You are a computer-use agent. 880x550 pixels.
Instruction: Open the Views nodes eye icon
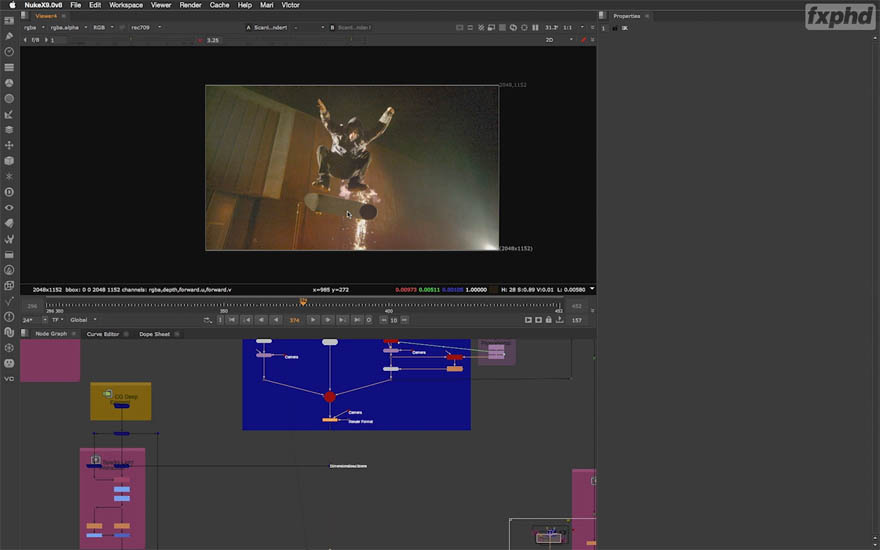(9, 208)
